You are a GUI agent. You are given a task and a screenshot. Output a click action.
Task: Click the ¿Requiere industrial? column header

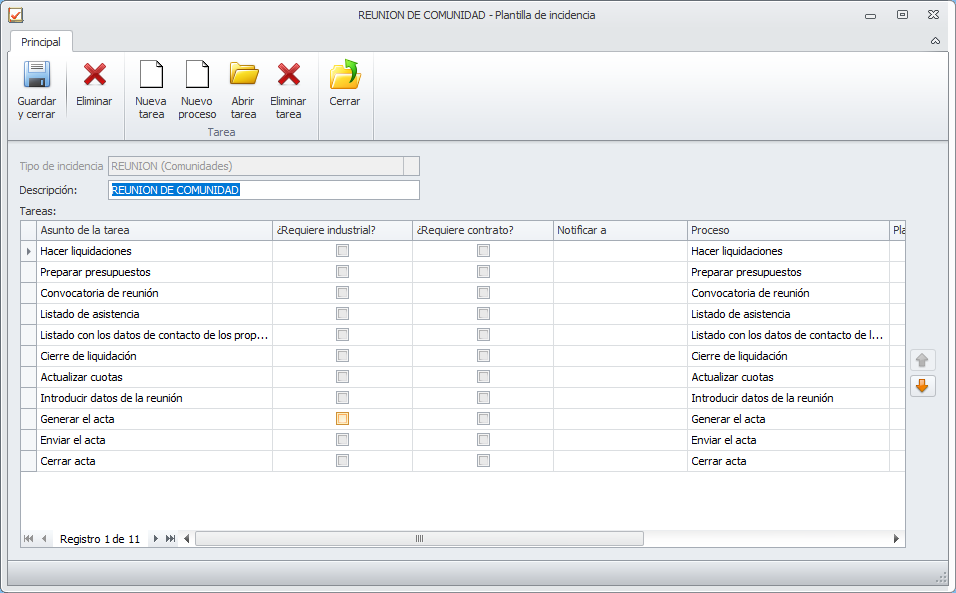(343, 230)
